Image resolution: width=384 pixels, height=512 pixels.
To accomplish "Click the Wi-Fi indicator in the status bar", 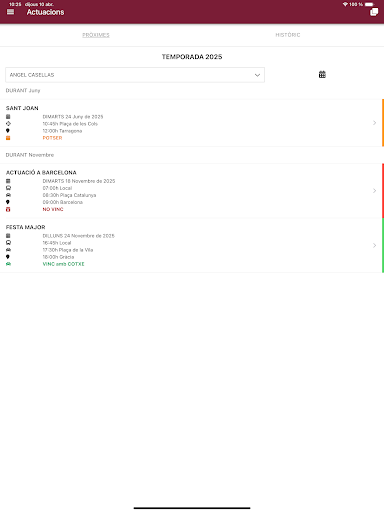I will 345,4.
